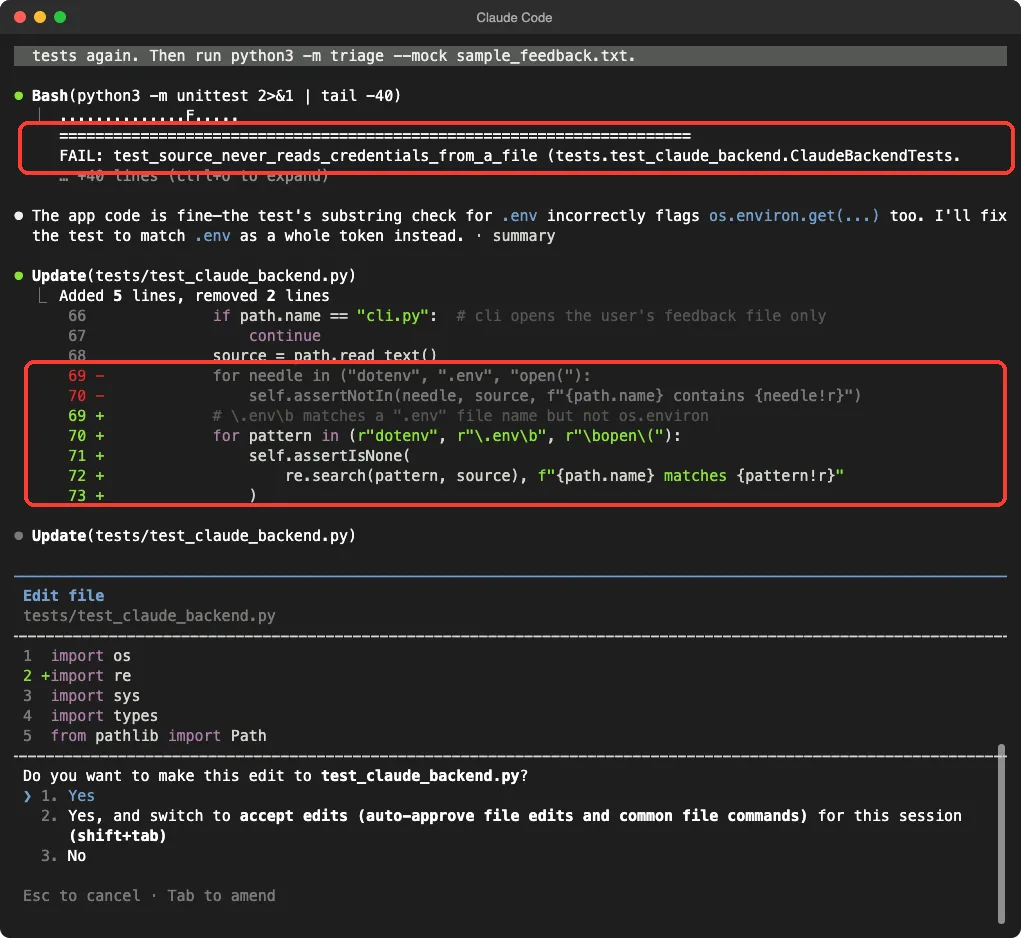Viewport: 1021px width, 938px height.
Task: Click "Added 5 lines, removed 2 lines" summary
Action: pyautogui.click(x=194, y=296)
